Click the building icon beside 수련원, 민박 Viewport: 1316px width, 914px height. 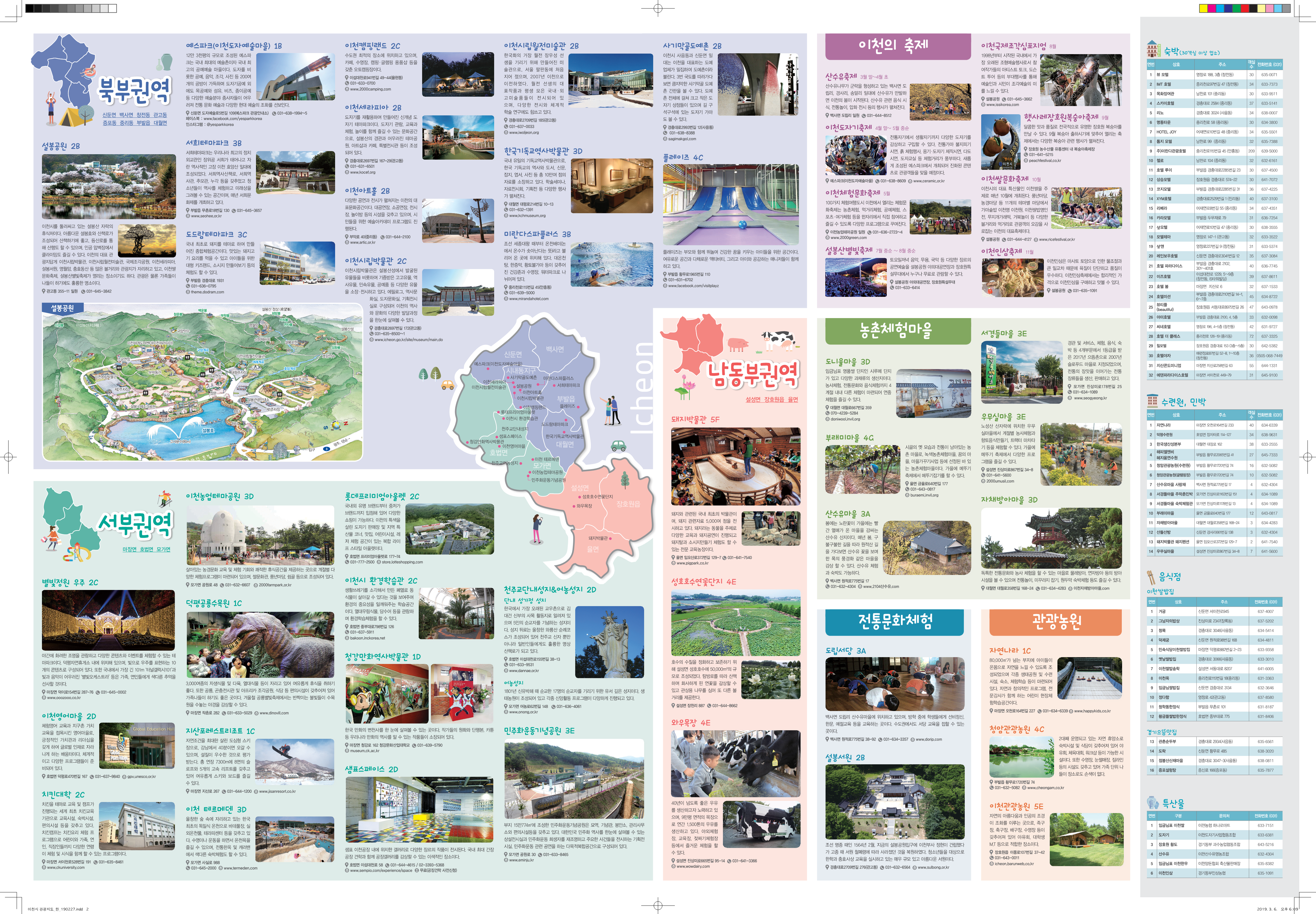pyautogui.click(x=1153, y=400)
